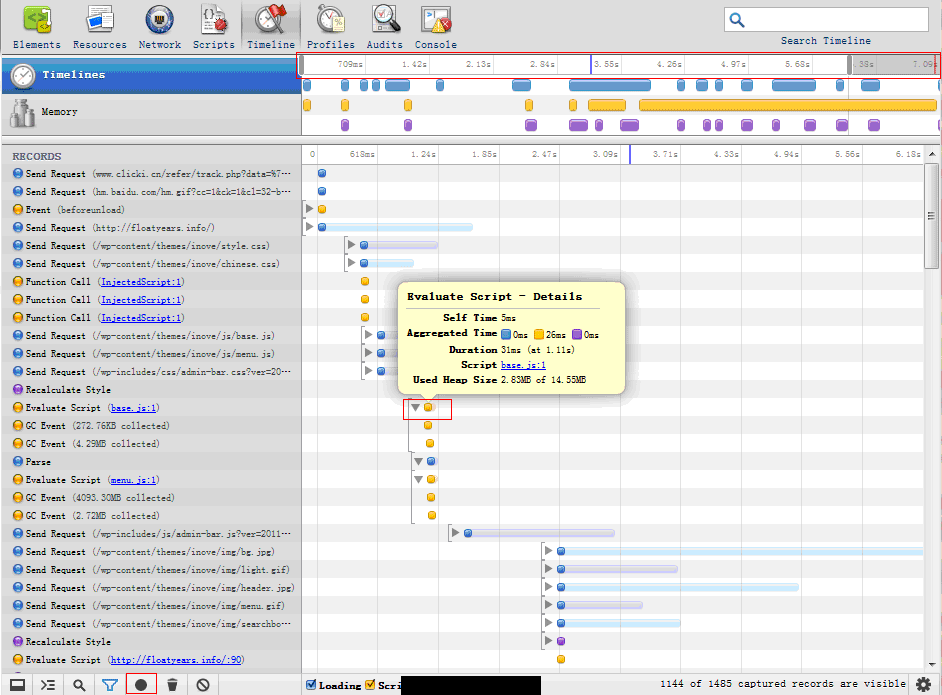Select the Parse record
Image resolution: width=942 pixels, height=695 pixels.
pos(151,462)
